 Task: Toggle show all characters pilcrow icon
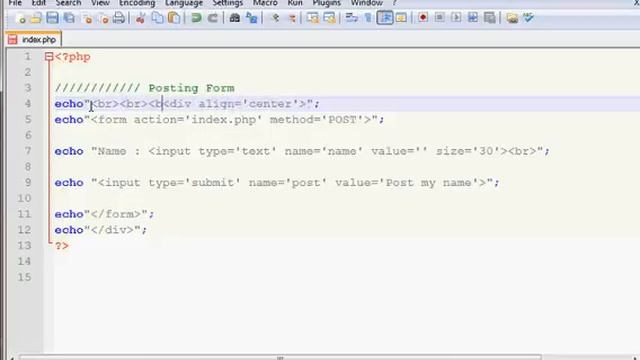click(x=368, y=18)
